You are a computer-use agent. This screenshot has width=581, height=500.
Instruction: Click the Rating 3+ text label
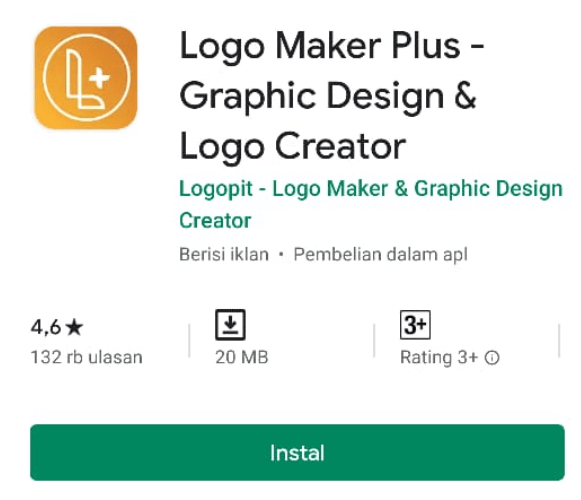tap(439, 358)
